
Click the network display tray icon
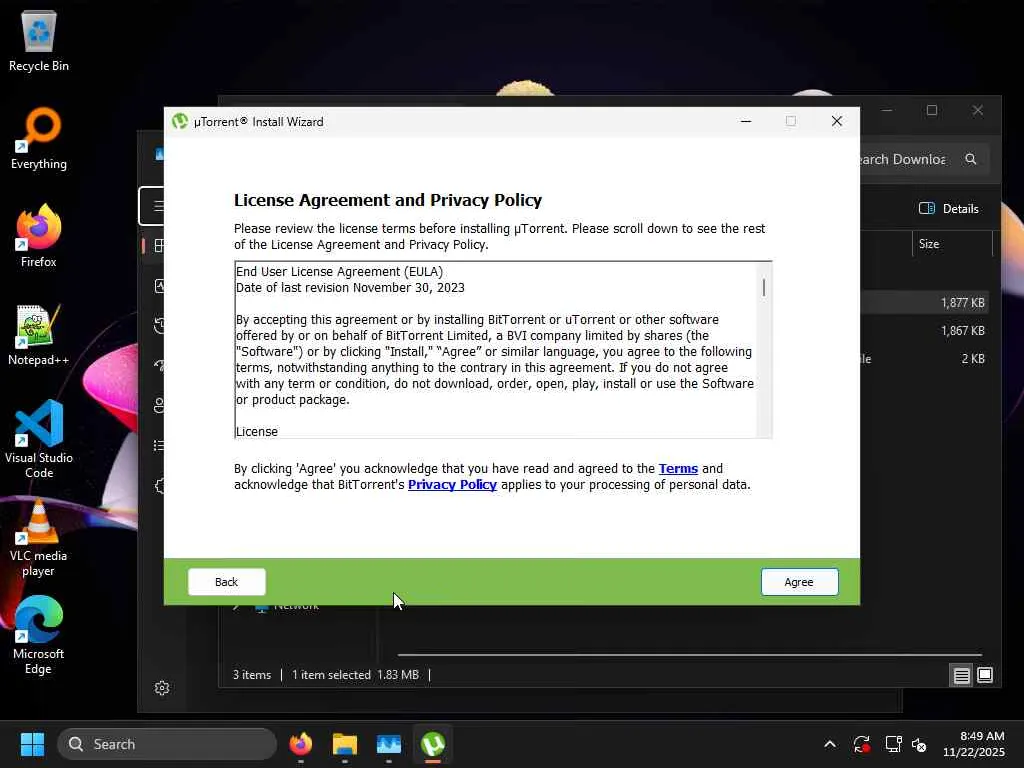pos(893,744)
